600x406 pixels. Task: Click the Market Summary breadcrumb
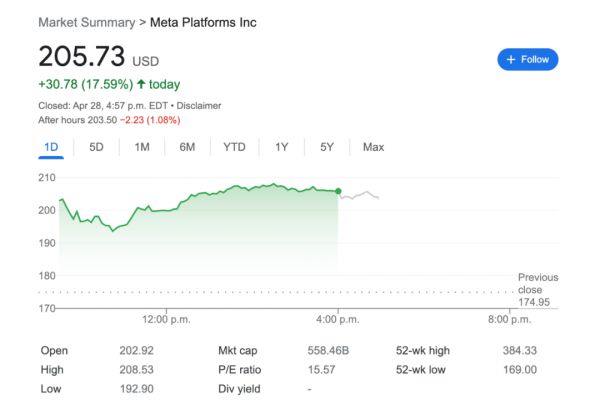click(x=84, y=22)
